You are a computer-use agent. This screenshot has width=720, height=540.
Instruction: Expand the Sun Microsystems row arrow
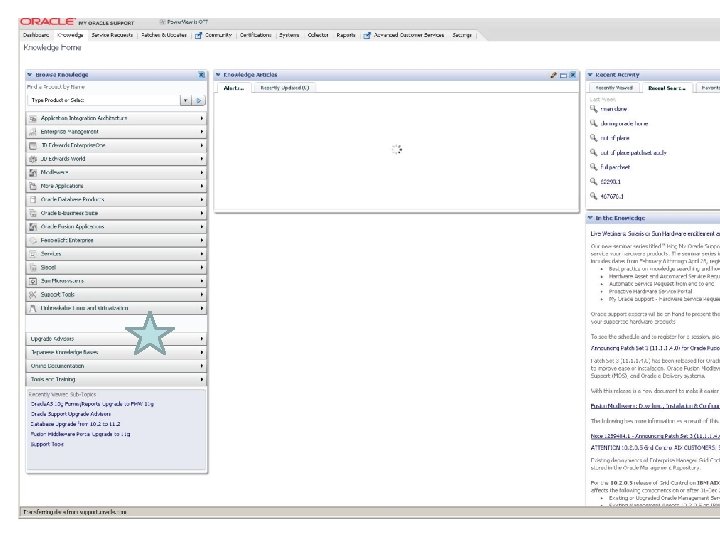pos(202,281)
